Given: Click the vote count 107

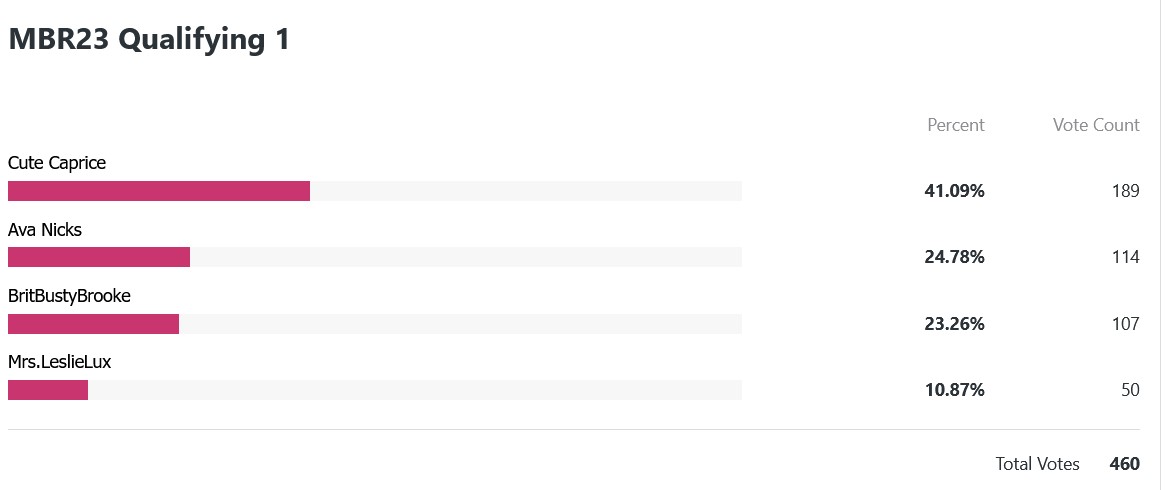Looking at the screenshot, I should point(1126,324).
